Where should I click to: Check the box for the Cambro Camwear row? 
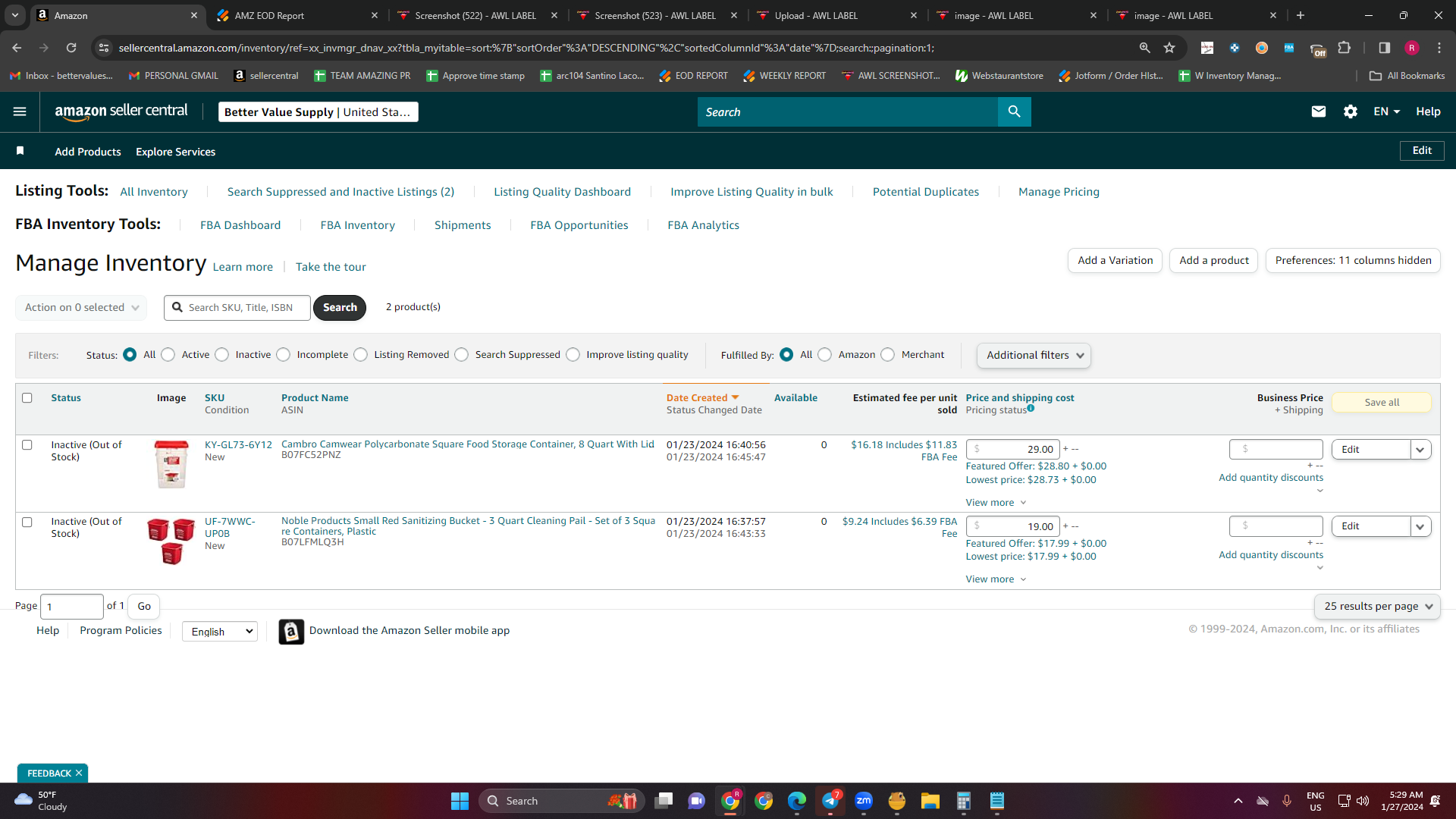click(x=27, y=445)
